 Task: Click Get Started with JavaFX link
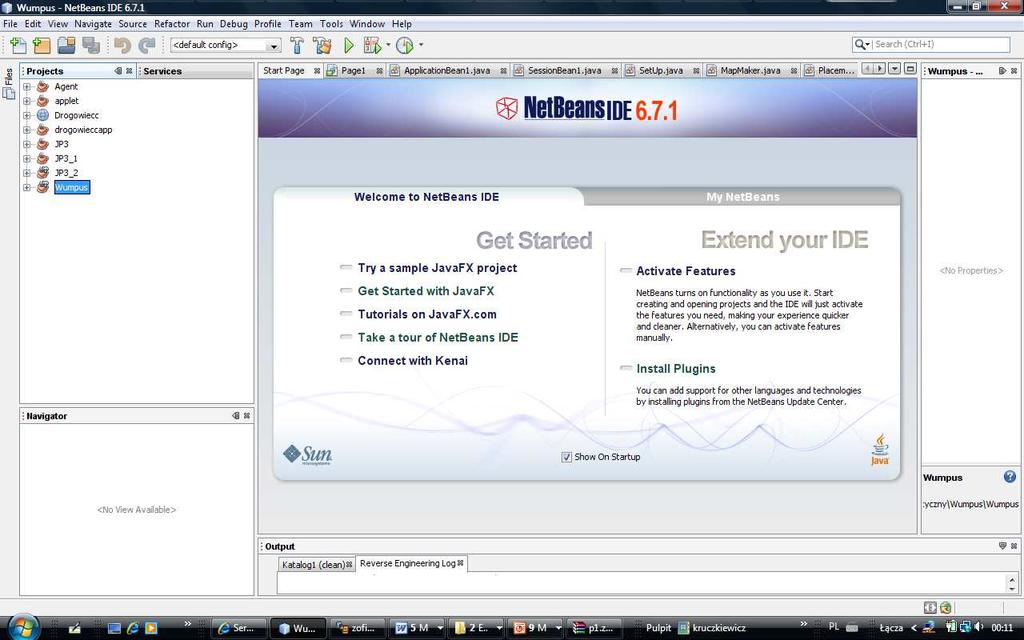pyautogui.click(x=426, y=291)
